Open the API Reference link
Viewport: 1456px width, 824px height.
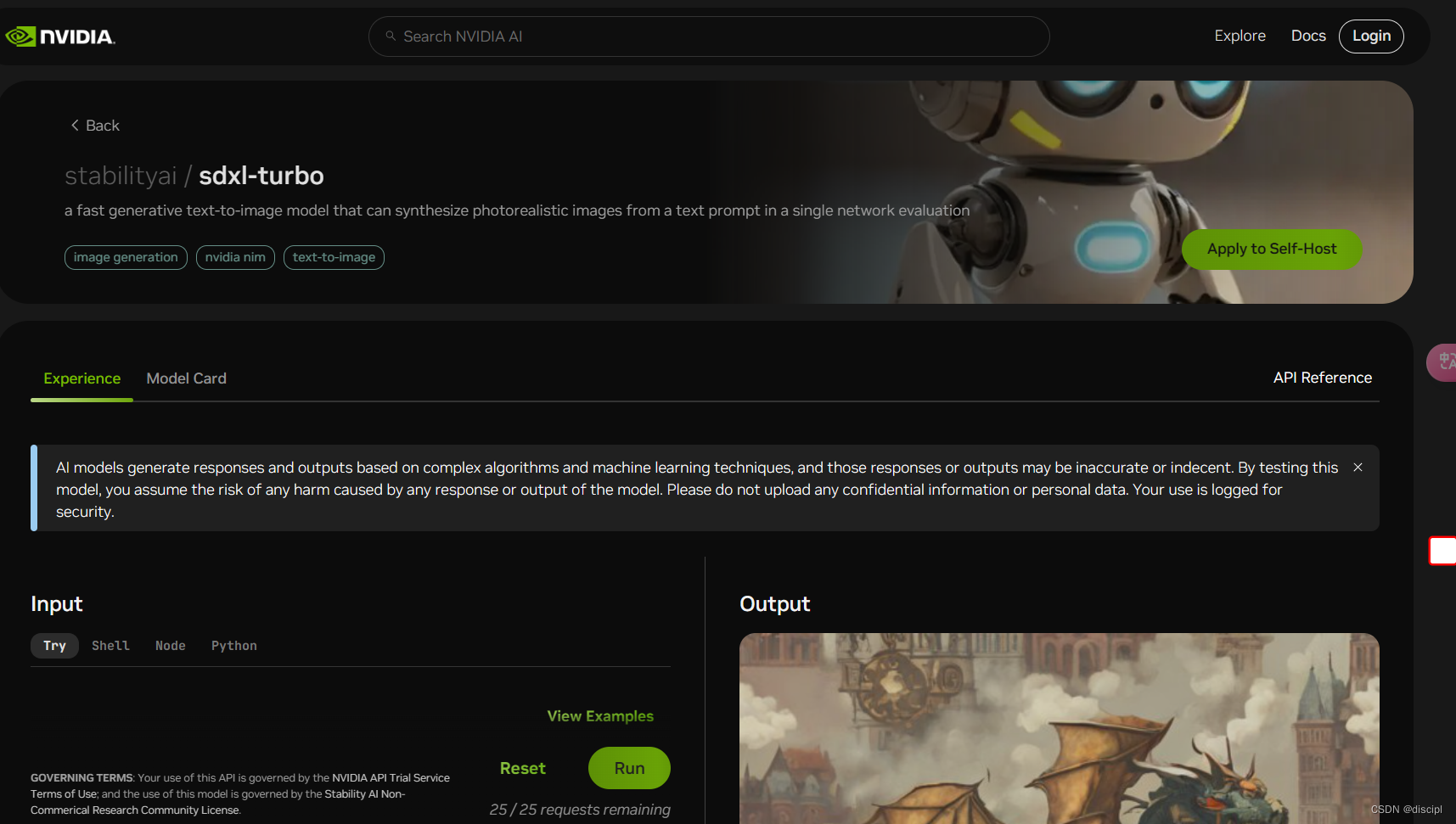[x=1323, y=378]
